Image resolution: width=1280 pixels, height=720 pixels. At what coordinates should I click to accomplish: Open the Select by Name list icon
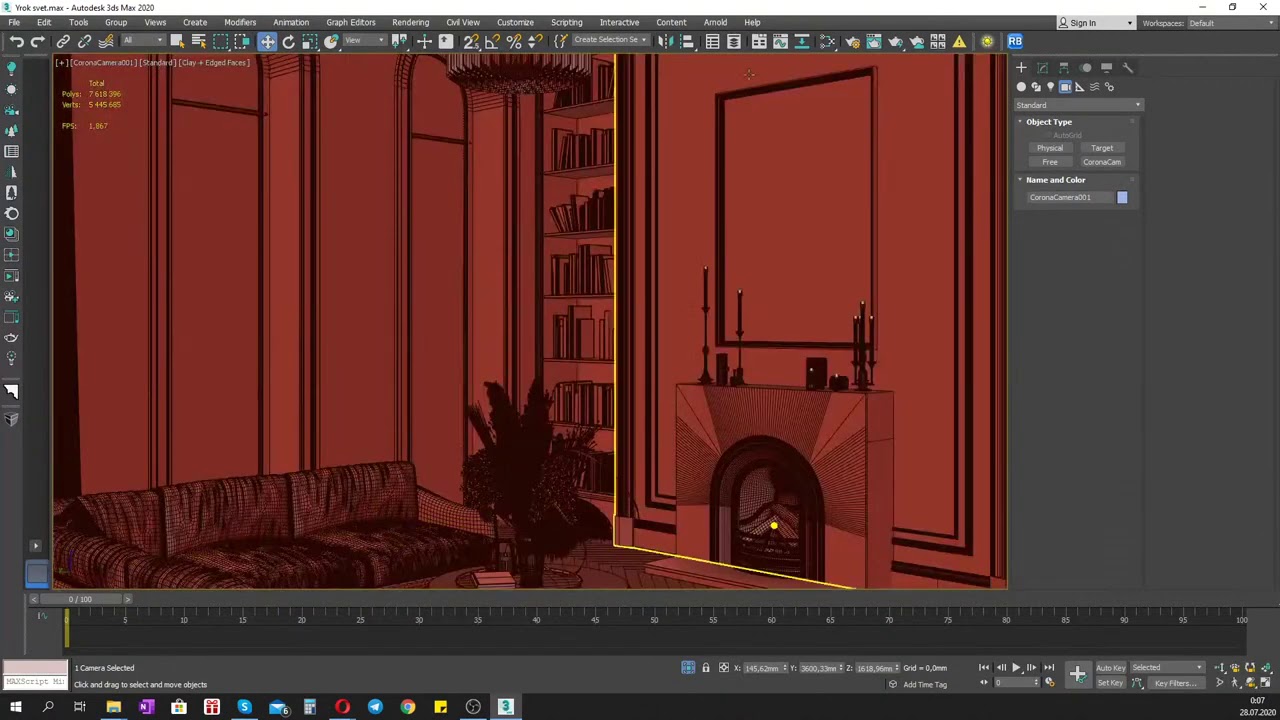pyautogui.click(x=198, y=41)
